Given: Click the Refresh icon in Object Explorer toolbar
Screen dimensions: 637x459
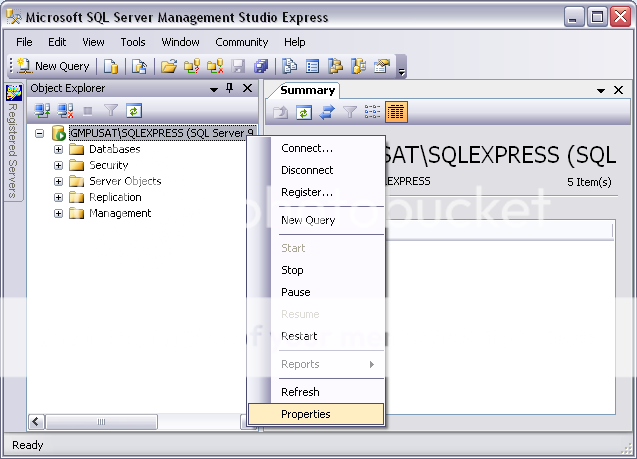Looking at the screenshot, I should click(x=134, y=110).
